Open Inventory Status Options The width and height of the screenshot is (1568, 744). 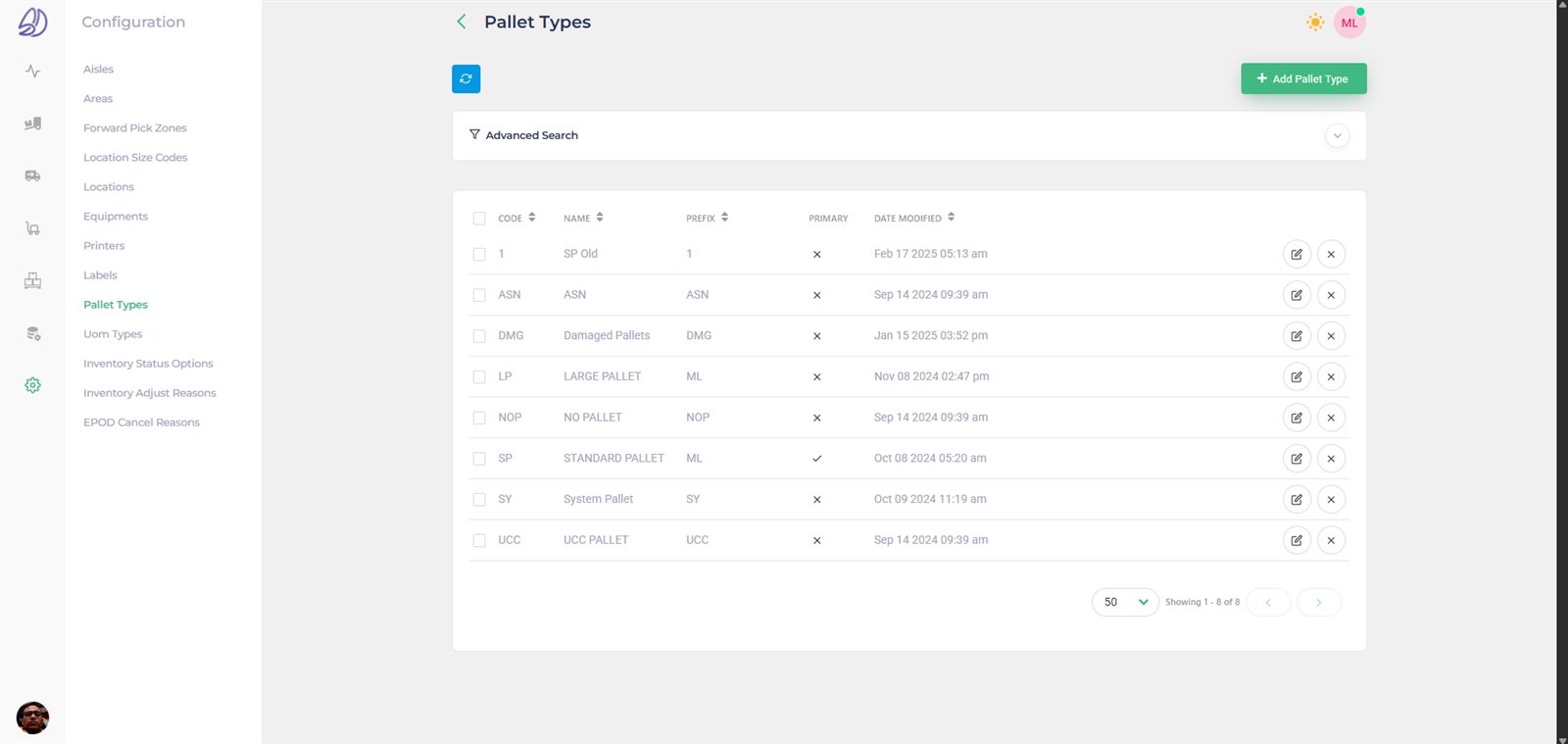point(148,364)
